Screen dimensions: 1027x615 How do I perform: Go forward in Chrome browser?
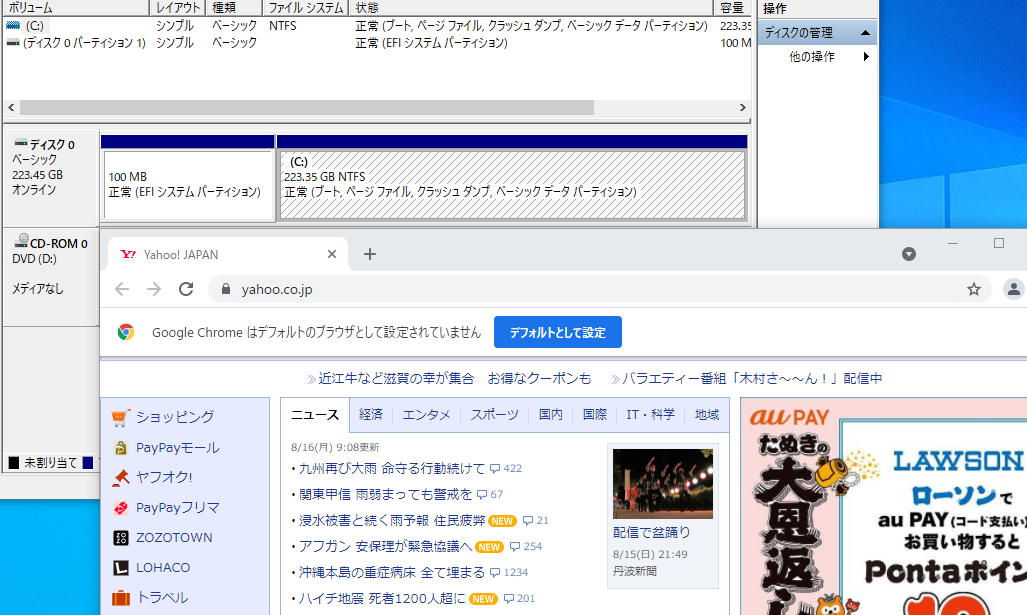click(x=154, y=289)
